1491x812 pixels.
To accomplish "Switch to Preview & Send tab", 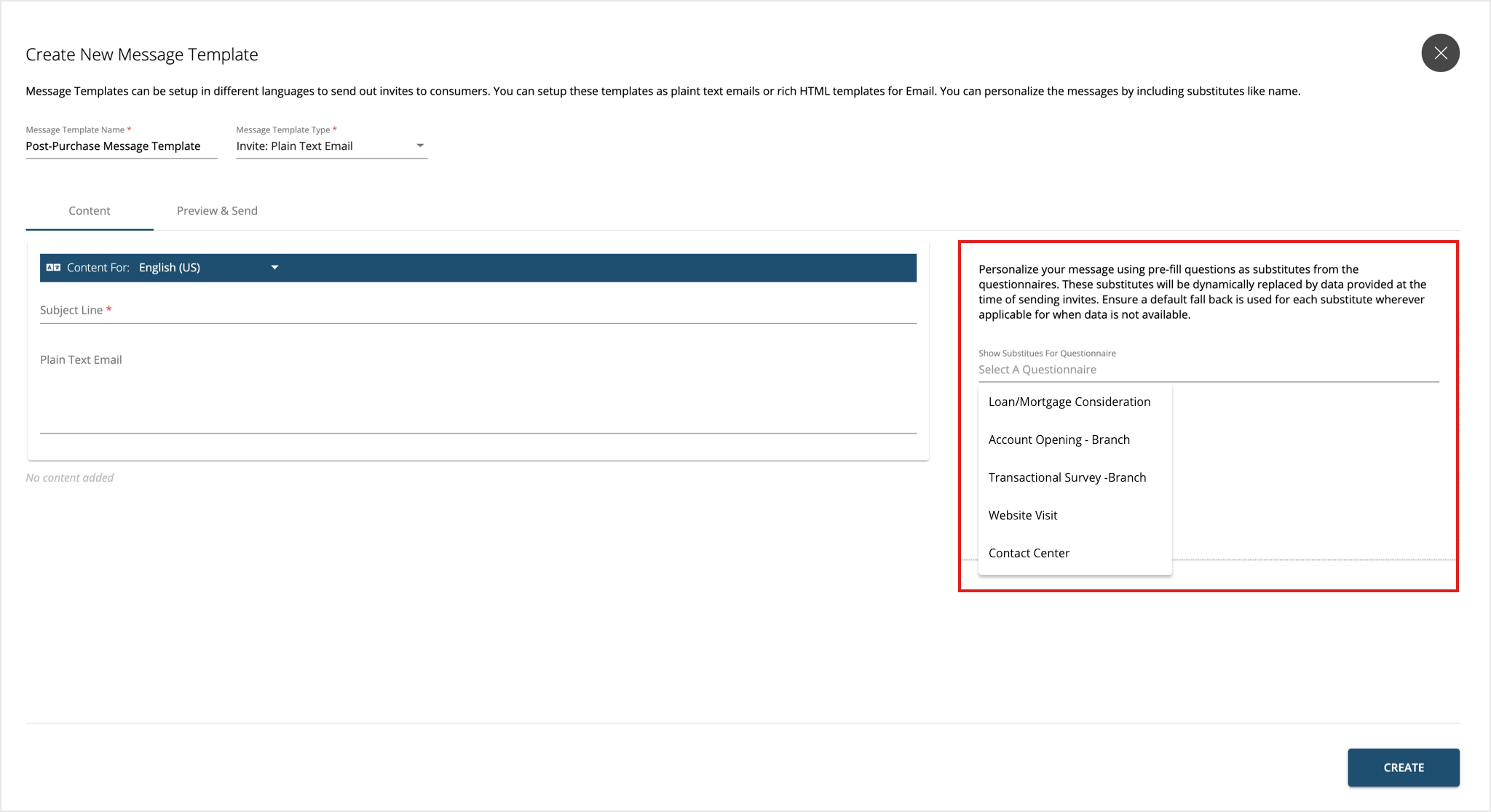I will [x=217, y=211].
